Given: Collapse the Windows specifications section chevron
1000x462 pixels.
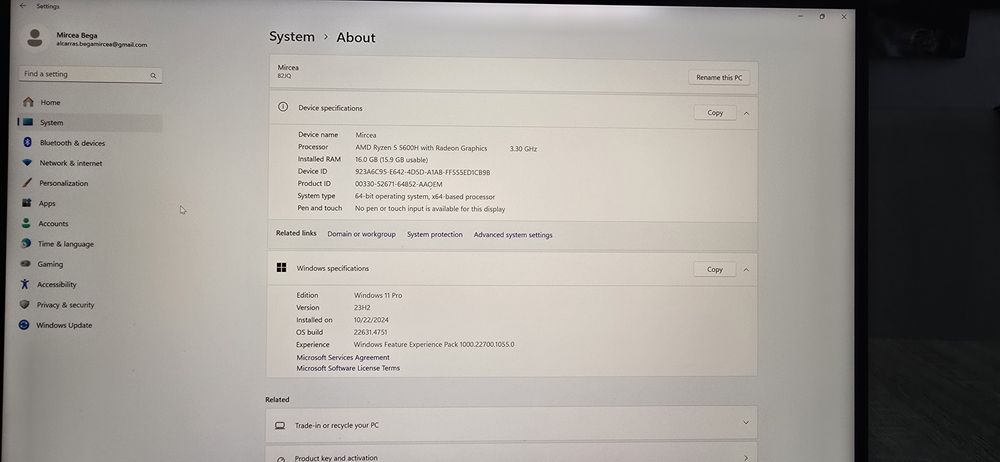Looking at the screenshot, I should click(x=746, y=270).
